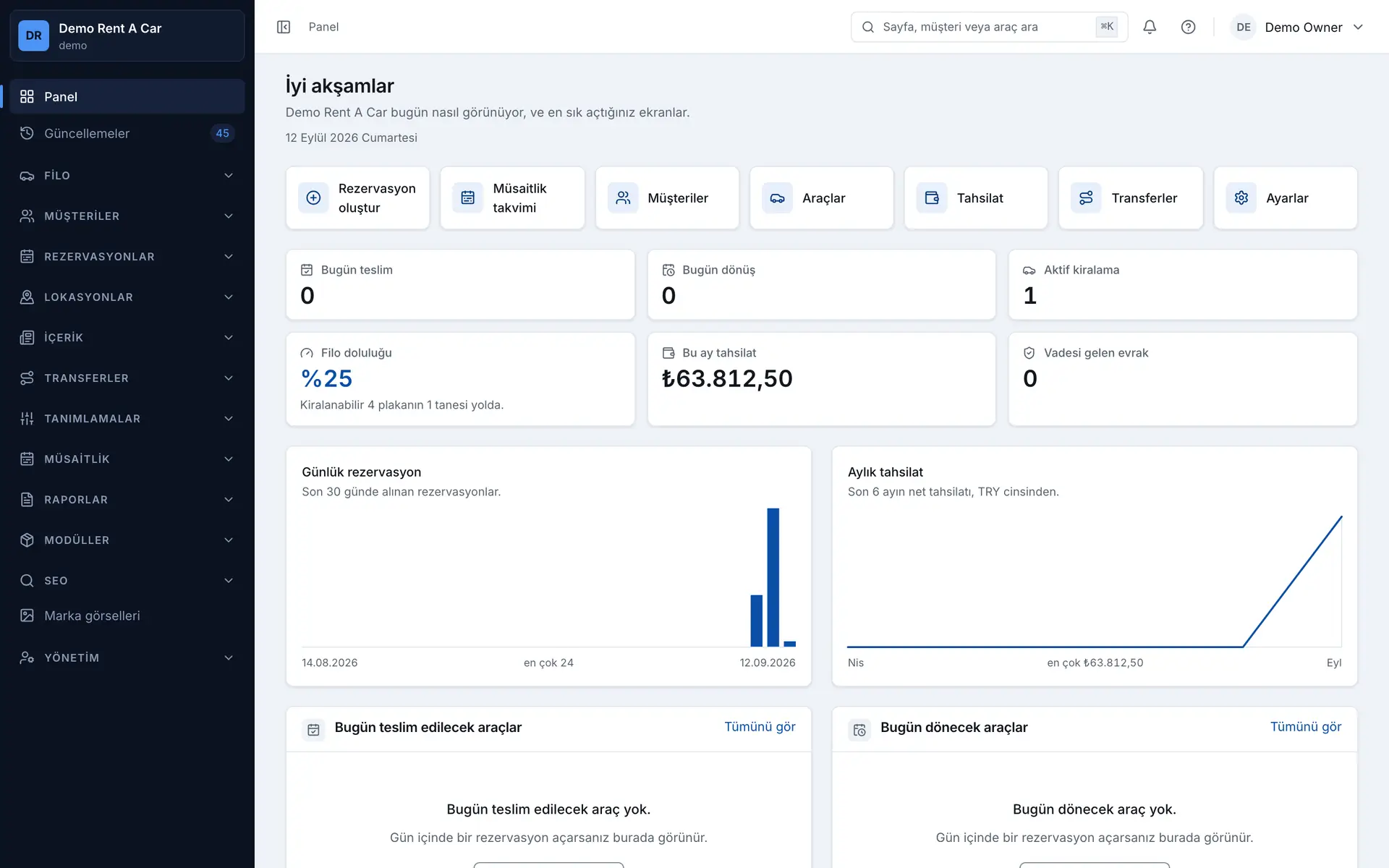The width and height of the screenshot is (1389, 868).
Task: Click the Vadesi gelen evrak card
Action: 1183,379
